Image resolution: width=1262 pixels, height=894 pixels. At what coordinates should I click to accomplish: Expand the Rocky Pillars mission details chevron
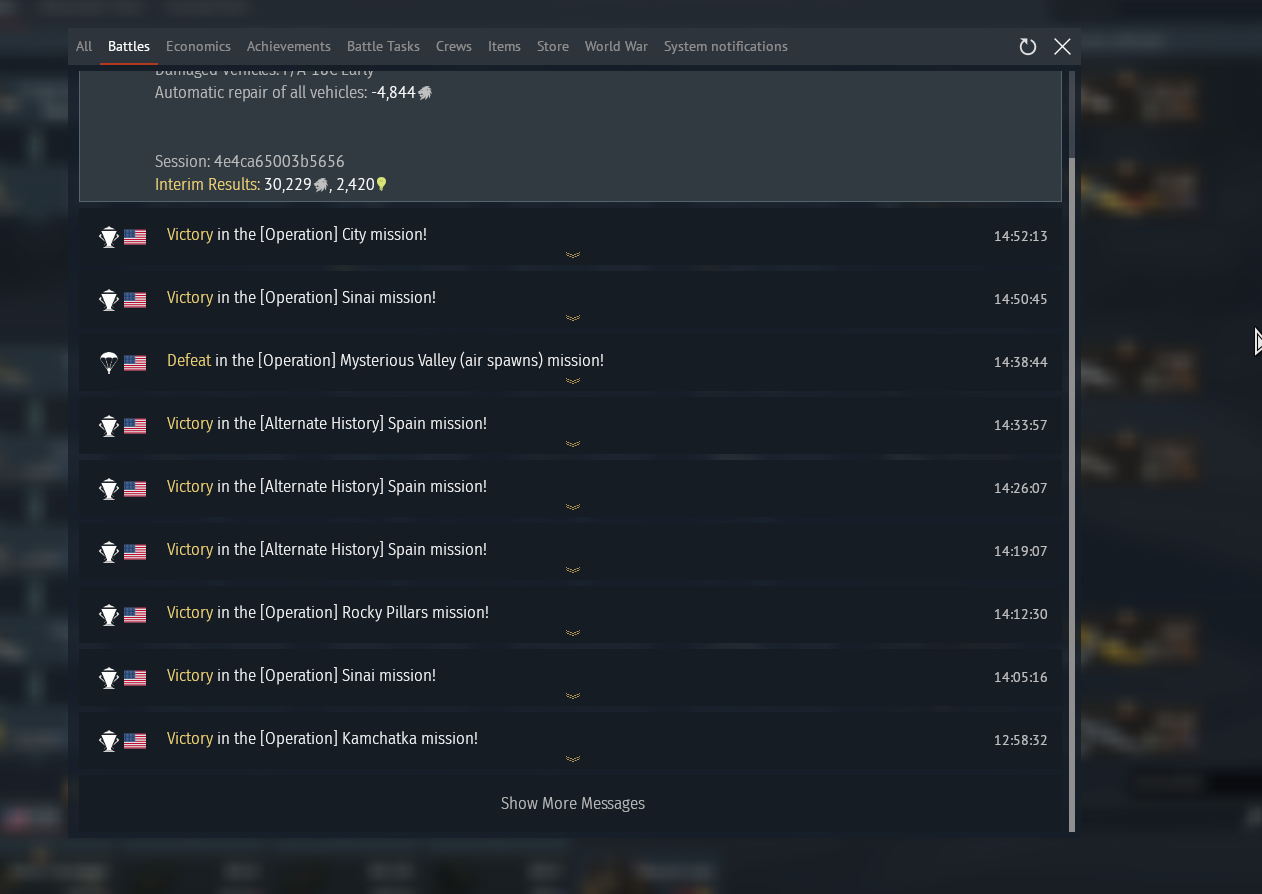[x=573, y=633]
